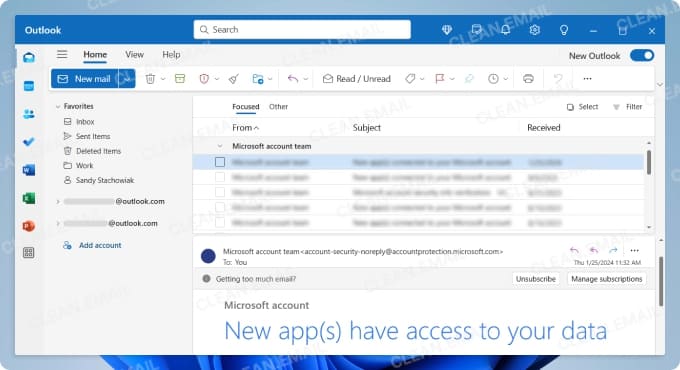
Task: Click the Select button above list
Action: tap(582, 107)
